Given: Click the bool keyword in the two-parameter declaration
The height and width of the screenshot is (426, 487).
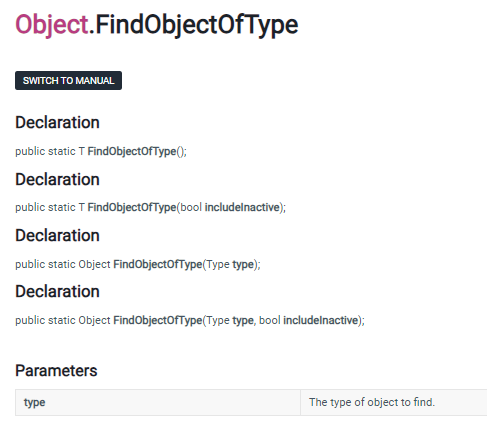Looking at the screenshot, I should point(270,320).
